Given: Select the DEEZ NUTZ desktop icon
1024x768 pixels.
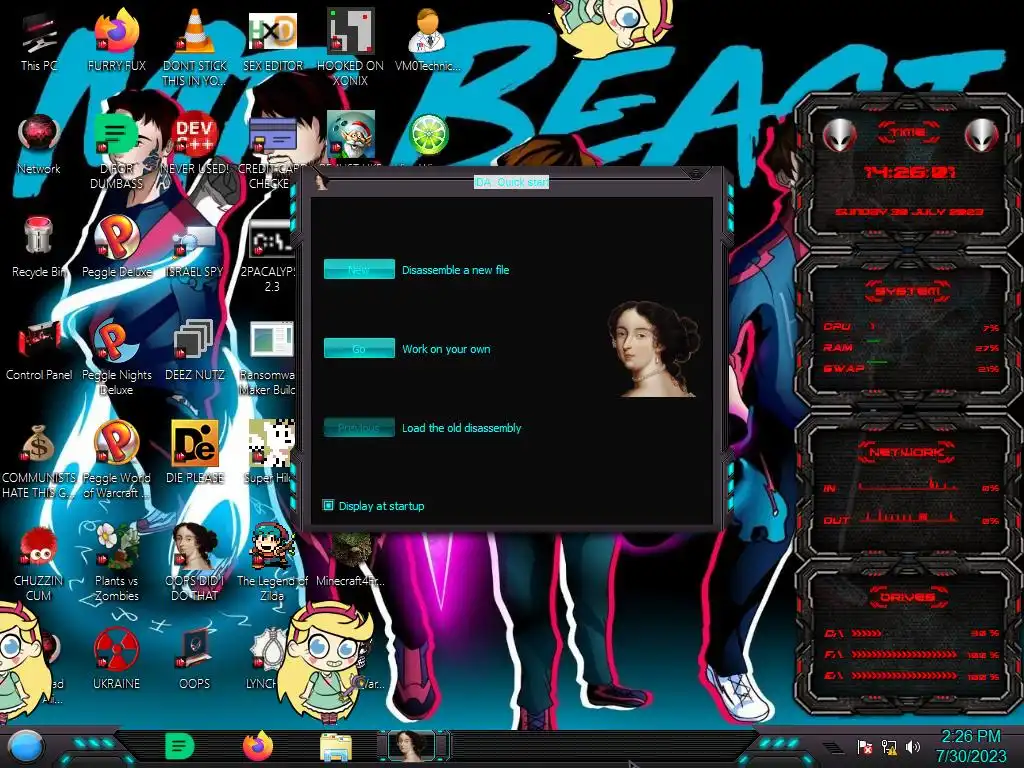Looking at the screenshot, I should point(195,351).
